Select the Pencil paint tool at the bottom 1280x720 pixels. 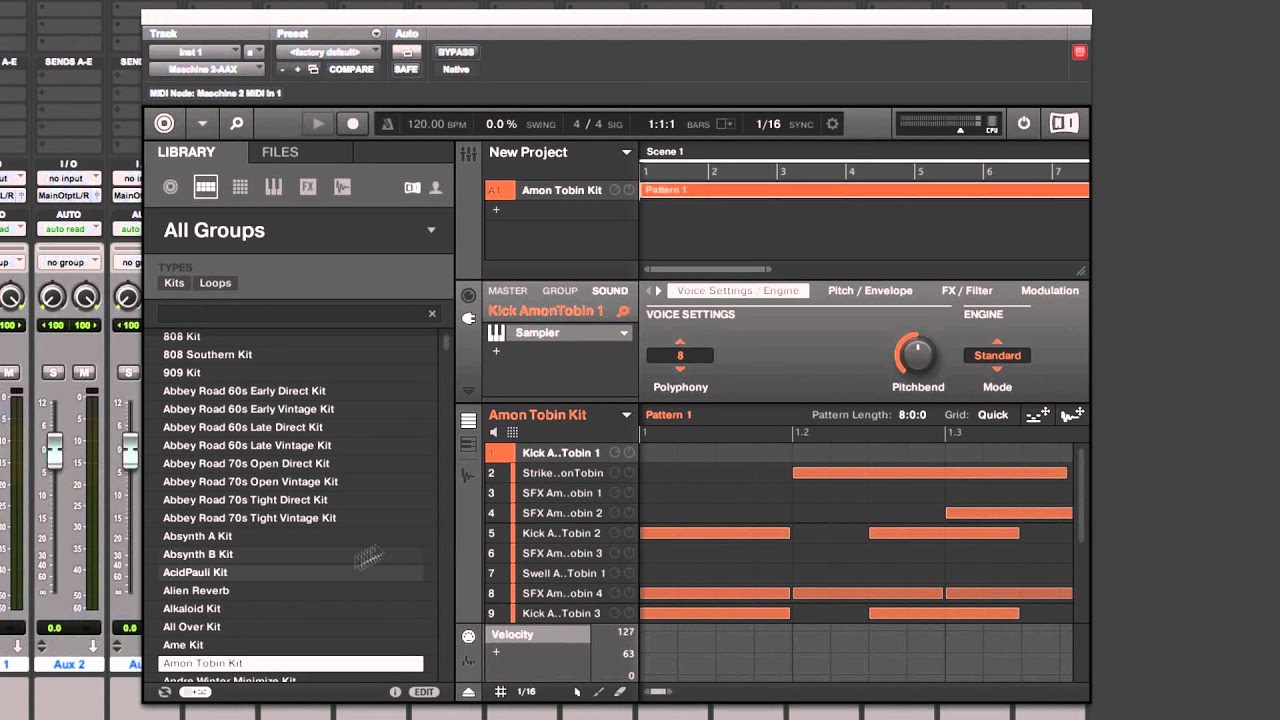[599, 692]
